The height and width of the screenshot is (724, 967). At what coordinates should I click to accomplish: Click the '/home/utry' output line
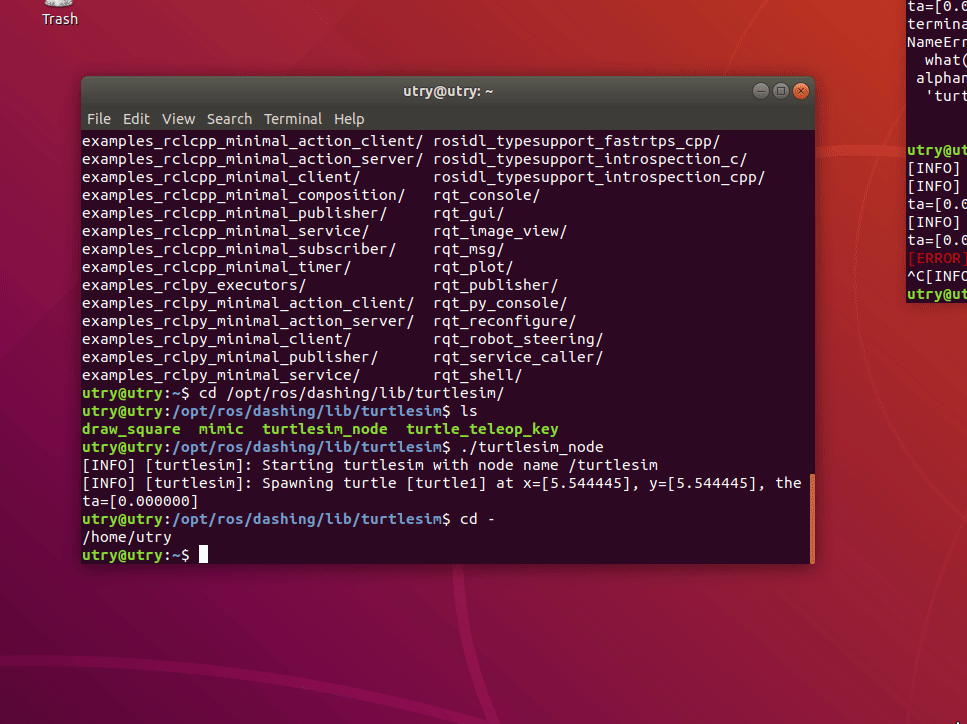(127, 537)
